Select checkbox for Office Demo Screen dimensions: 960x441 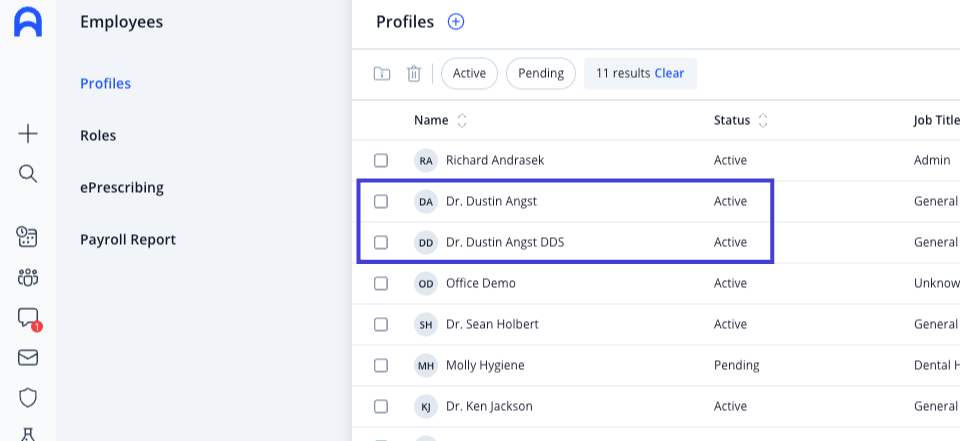tap(381, 284)
